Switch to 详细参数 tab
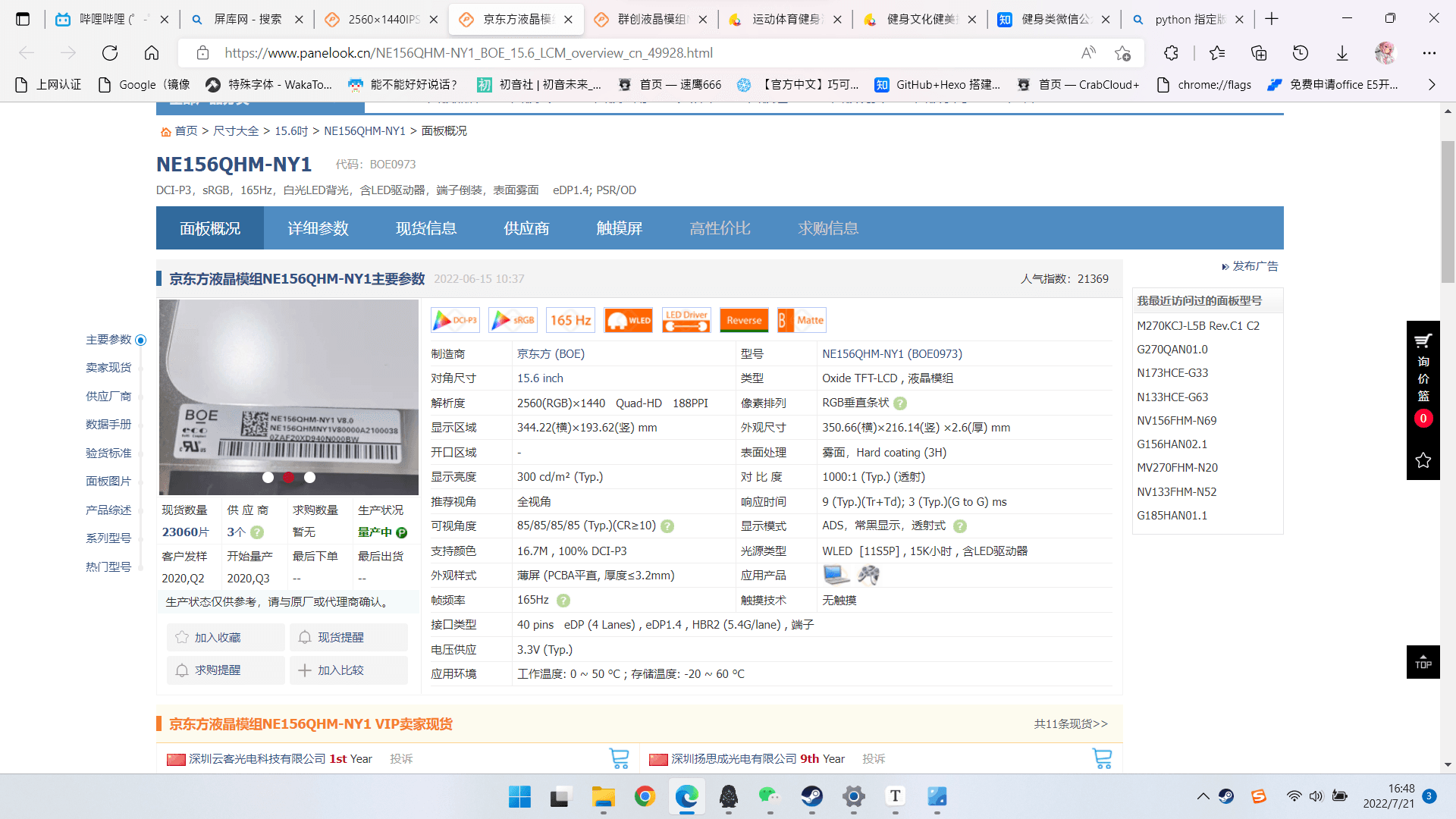 click(318, 228)
